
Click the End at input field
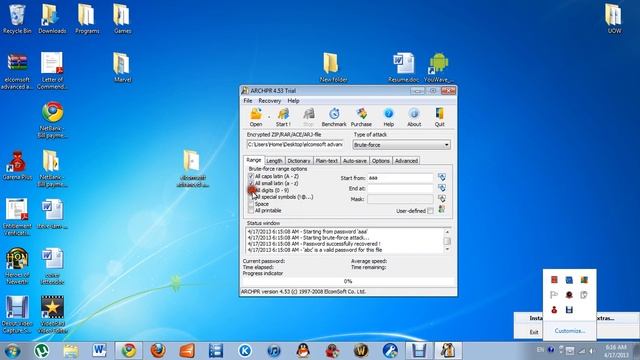tap(400, 188)
